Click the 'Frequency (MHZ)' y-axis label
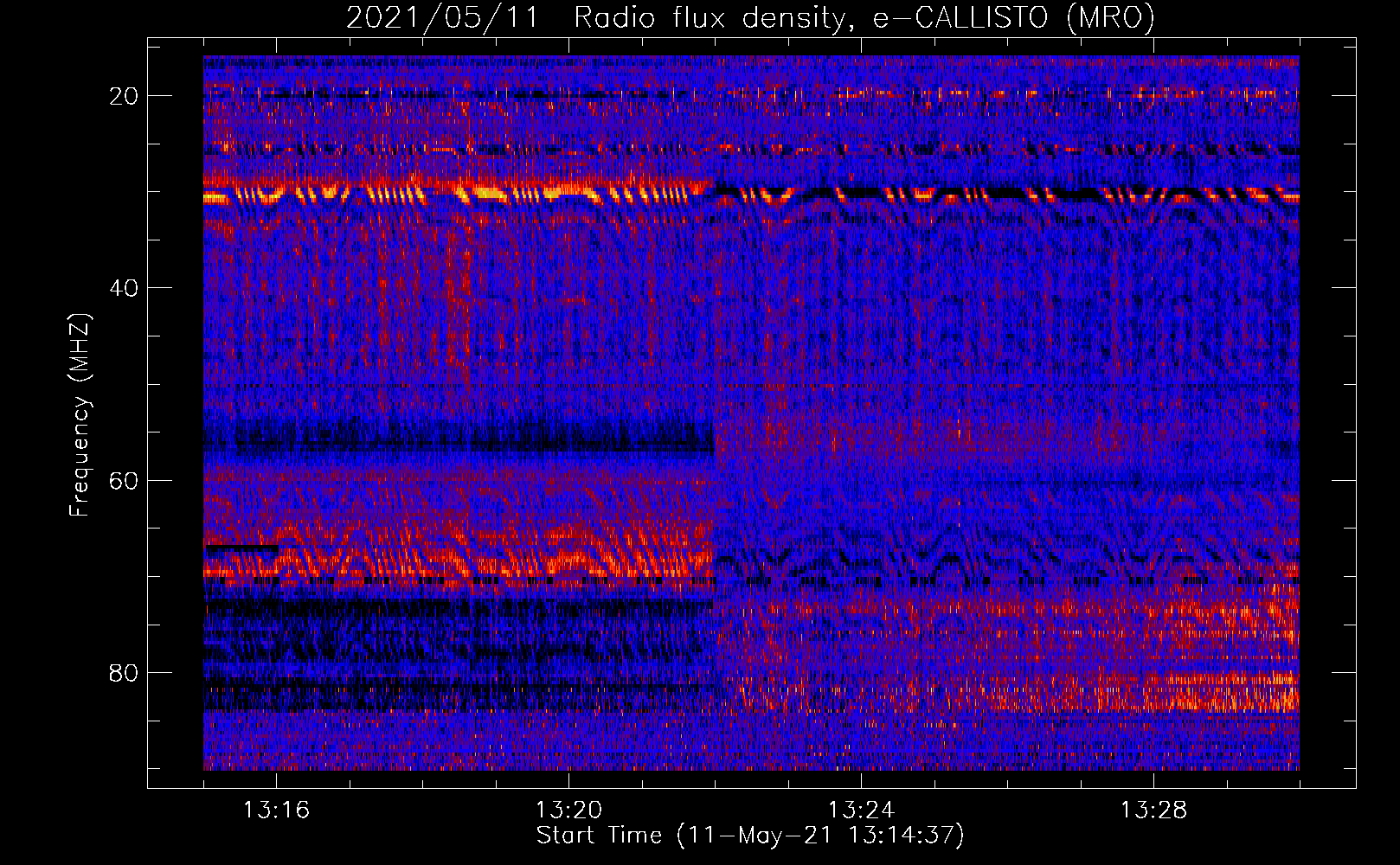 (80, 415)
